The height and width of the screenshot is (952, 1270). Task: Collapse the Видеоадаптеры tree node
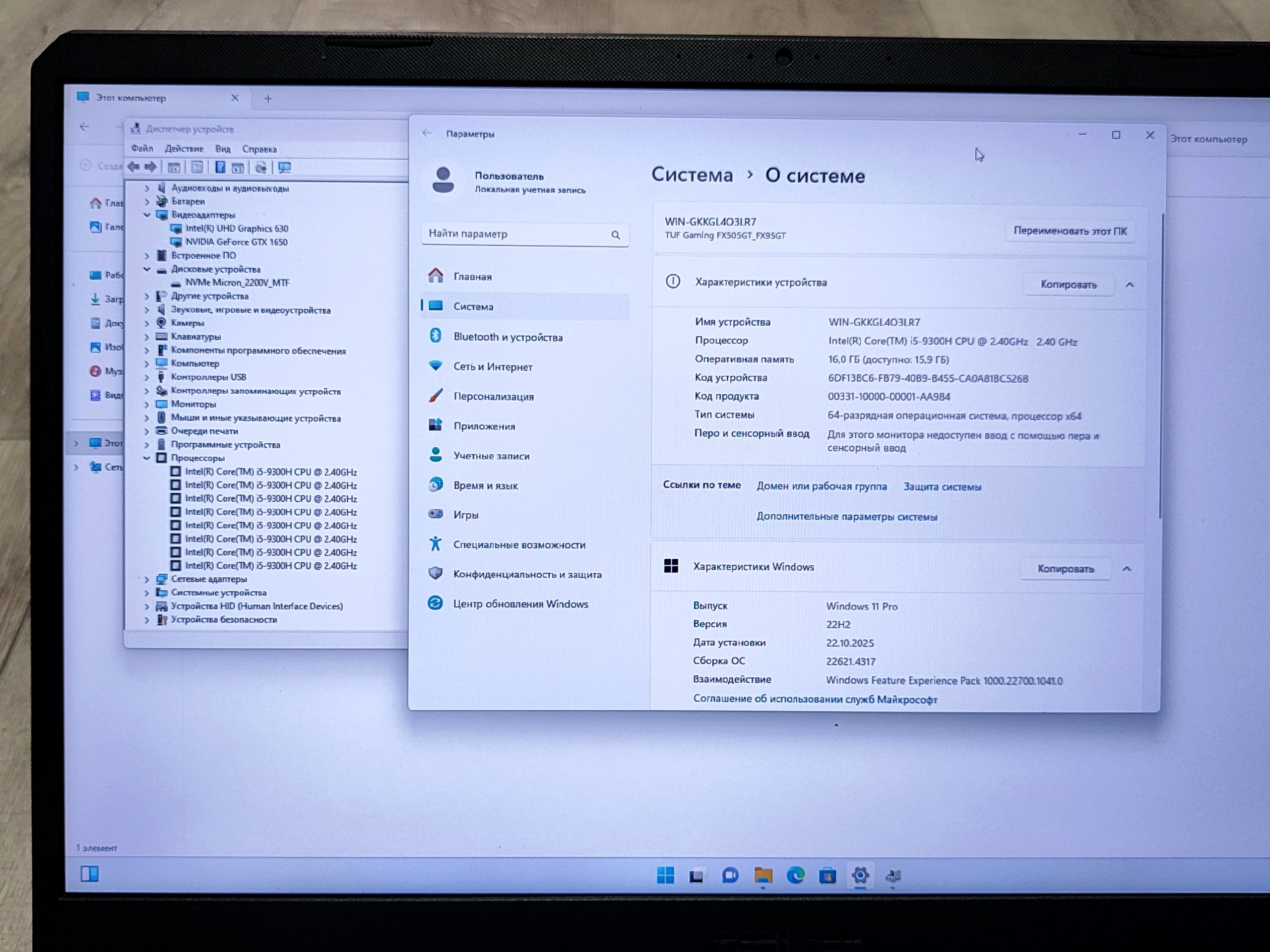coord(147,215)
